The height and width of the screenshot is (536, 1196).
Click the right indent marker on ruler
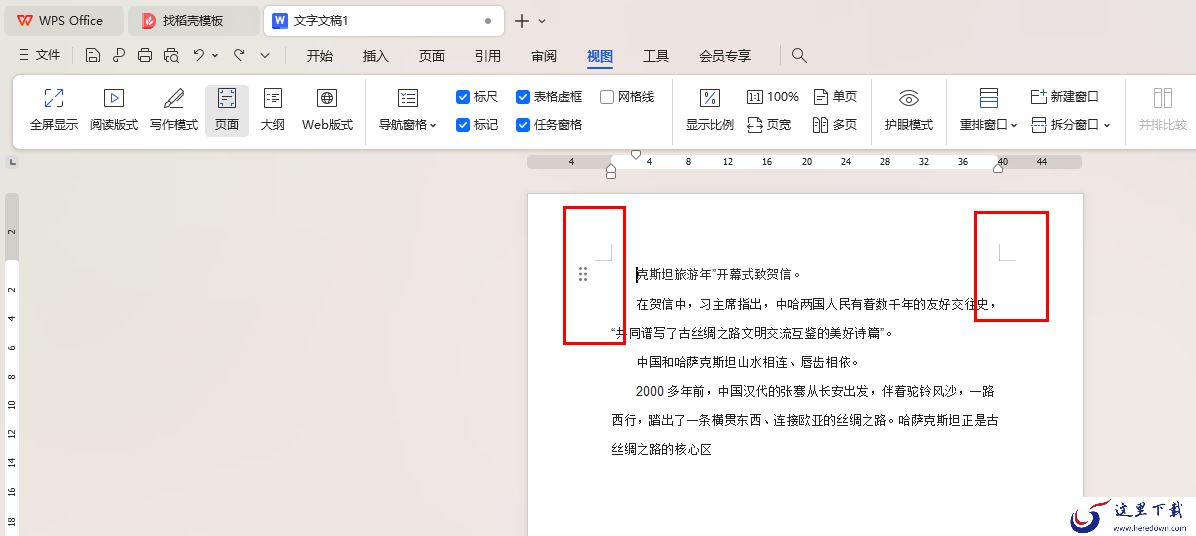998,168
